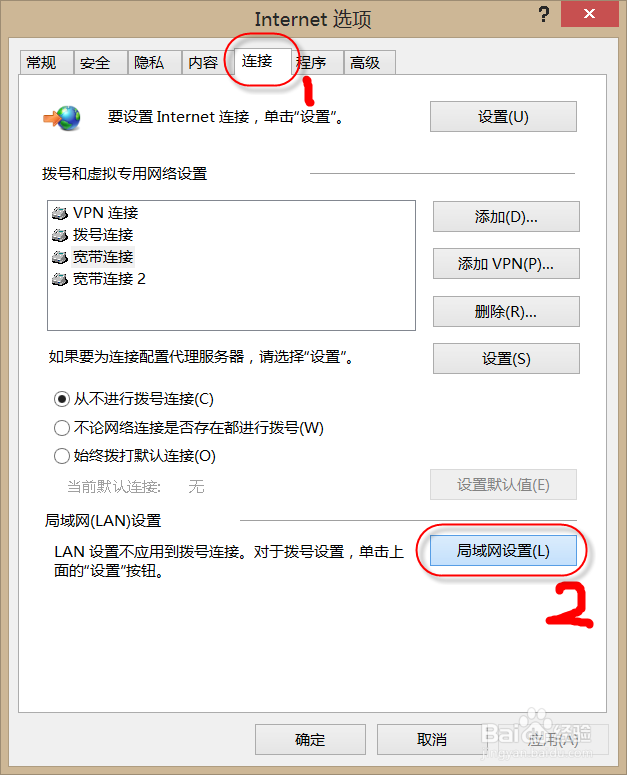Click the 取消 button

[432, 739]
